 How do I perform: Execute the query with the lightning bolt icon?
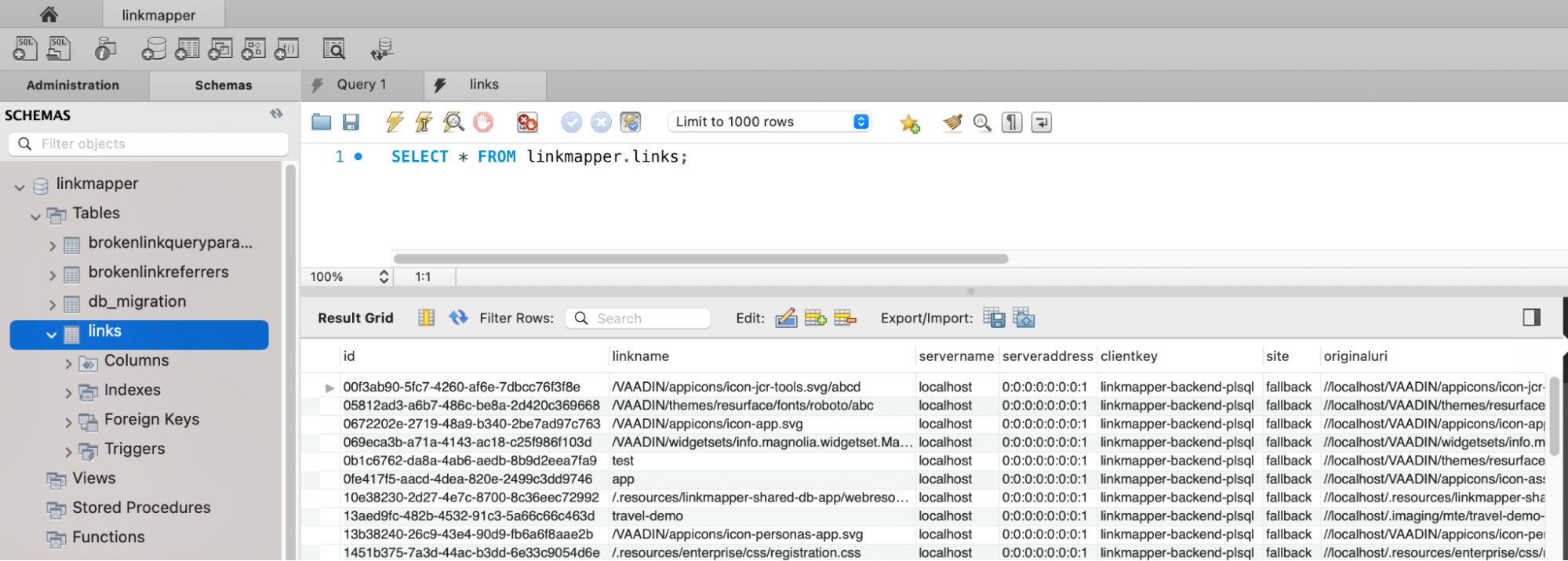click(395, 122)
